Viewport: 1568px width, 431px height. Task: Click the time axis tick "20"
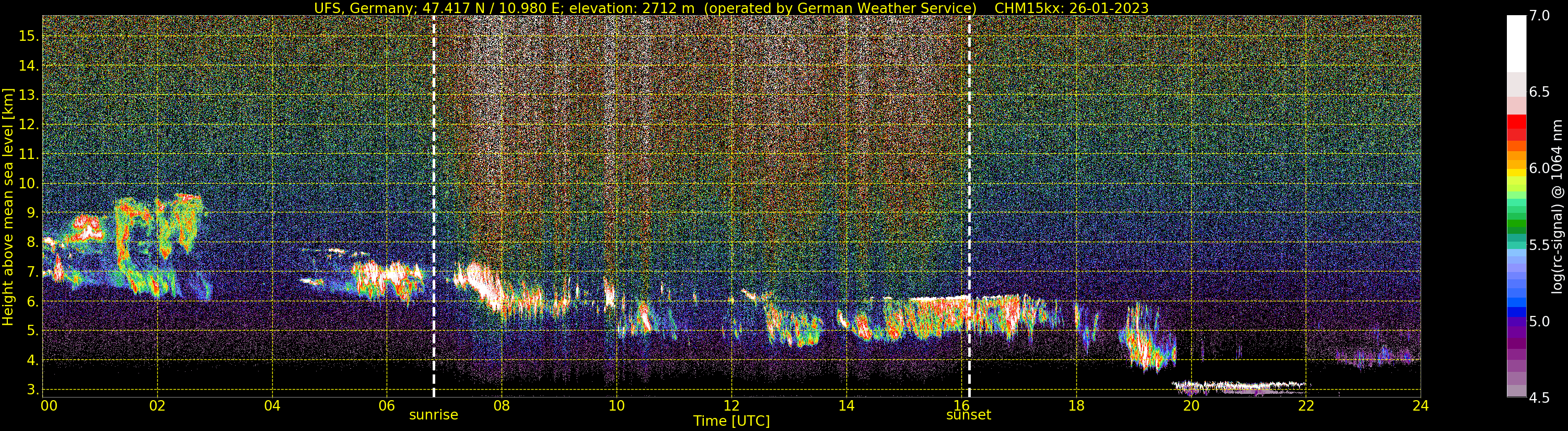pyautogui.click(x=1191, y=406)
